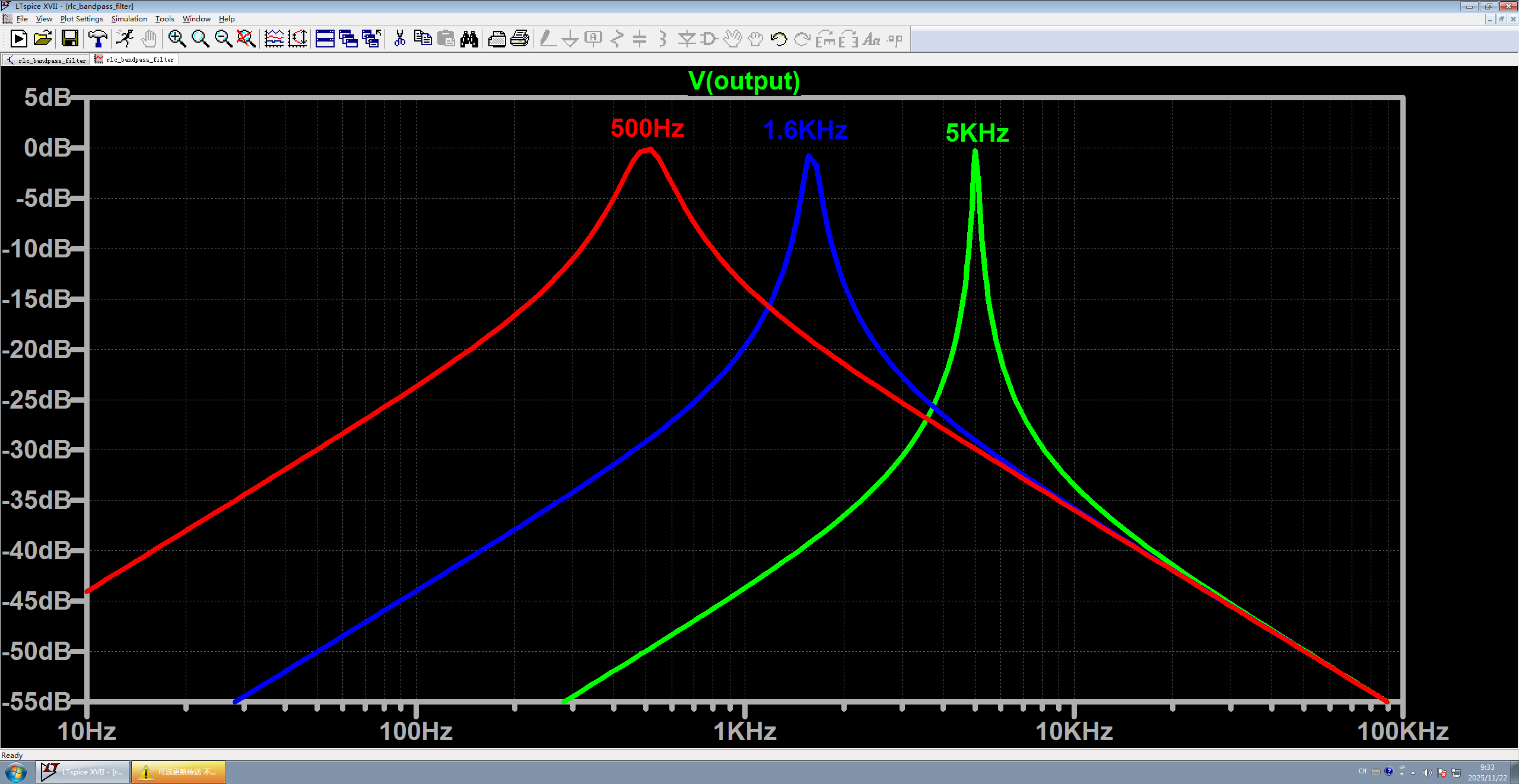Screen dimensions: 1519x784
Task: Open the Plot Settings menu
Action: 81,19
